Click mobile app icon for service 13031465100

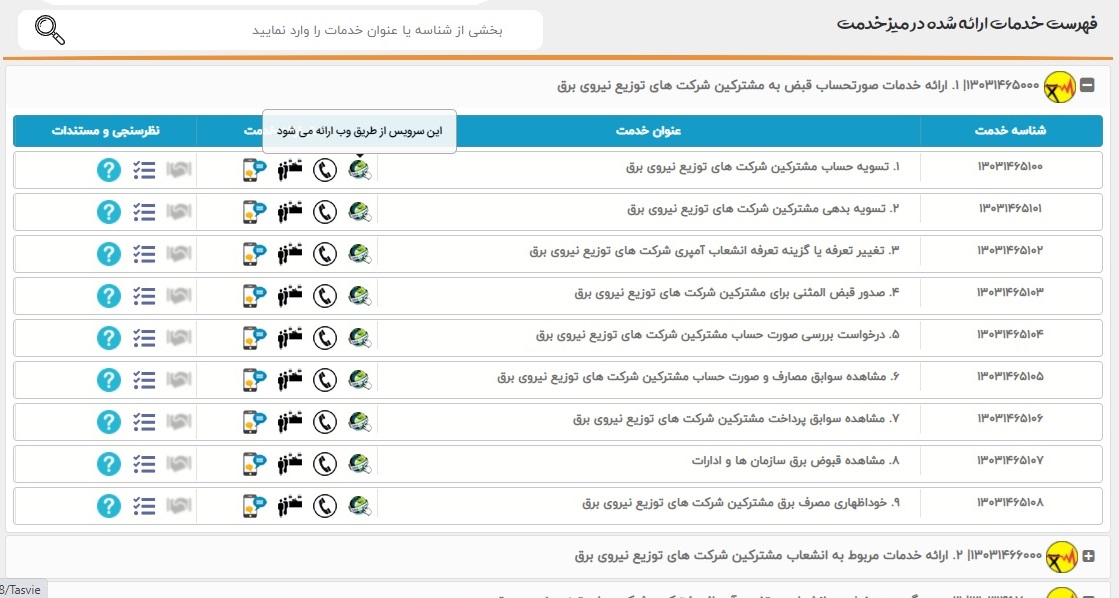click(x=254, y=170)
